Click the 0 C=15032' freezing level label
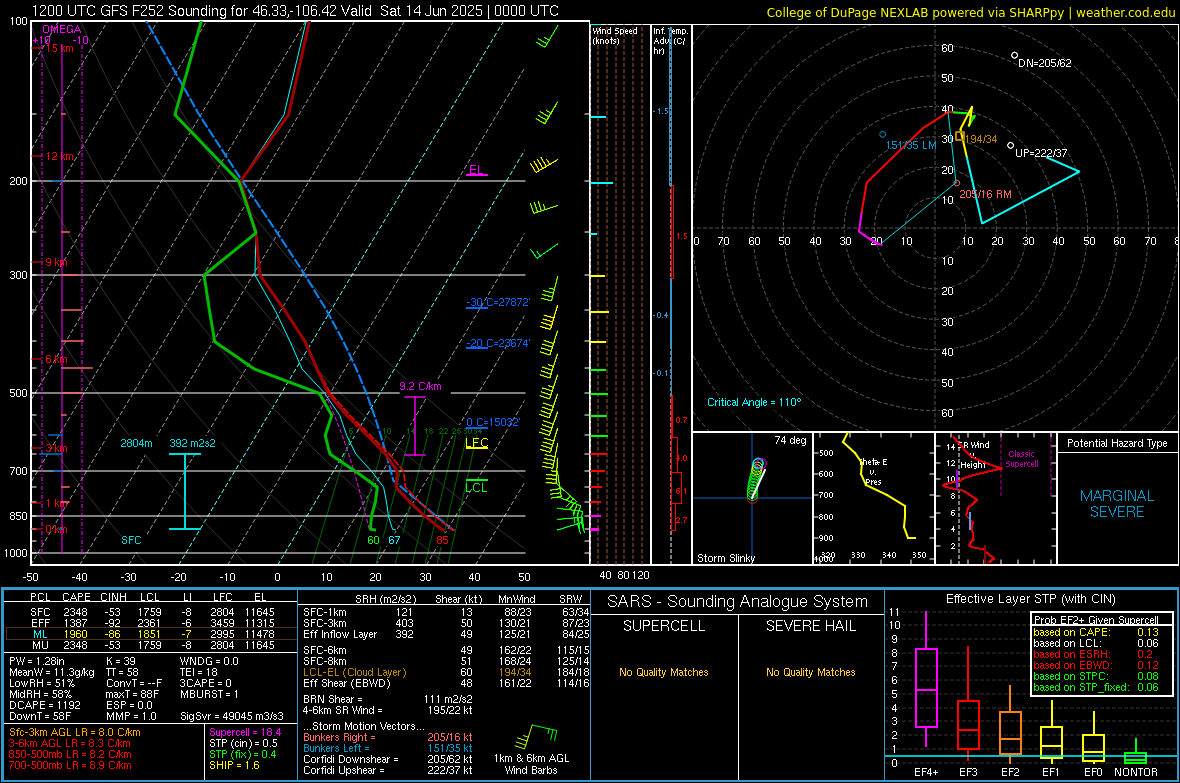This screenshot has width=1180, height=783. (493, 422)
